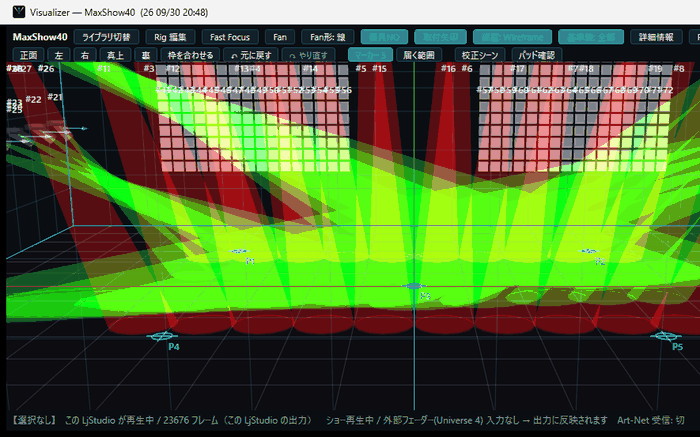Viewport: 700px width, 437px height.
Task: Select fixture label #26
Action: 46,69
